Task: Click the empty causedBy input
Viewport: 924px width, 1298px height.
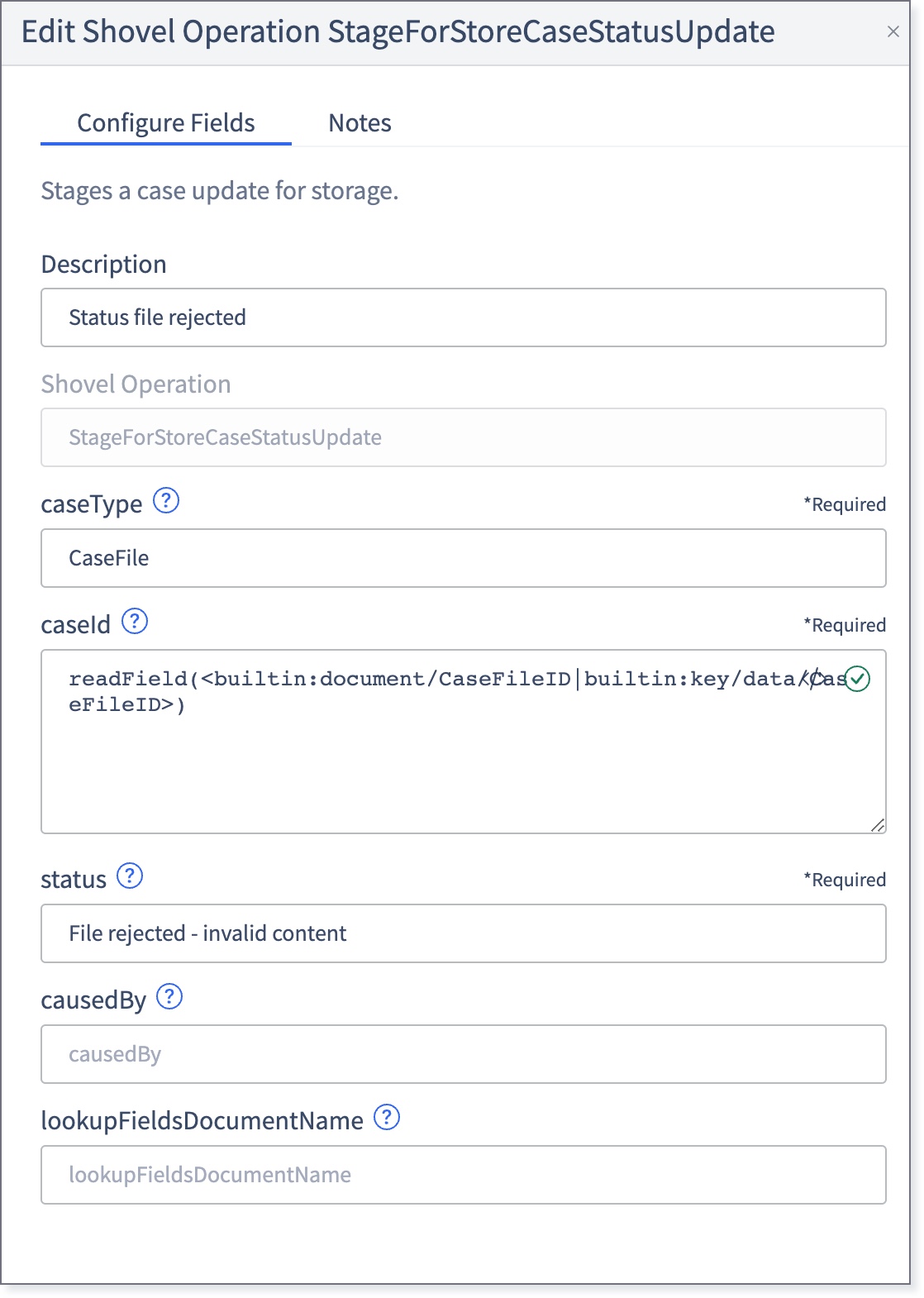Action: tap(464, 1054)
